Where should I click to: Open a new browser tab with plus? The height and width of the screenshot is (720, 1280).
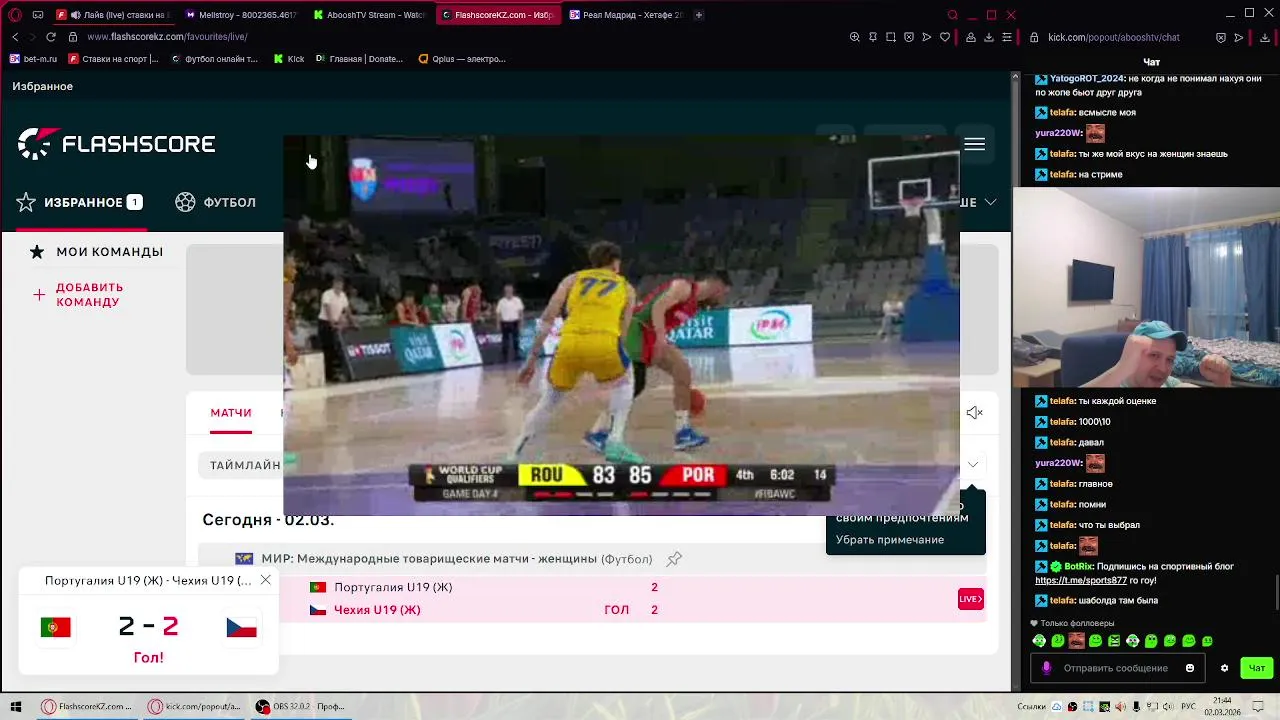[699, 15]
